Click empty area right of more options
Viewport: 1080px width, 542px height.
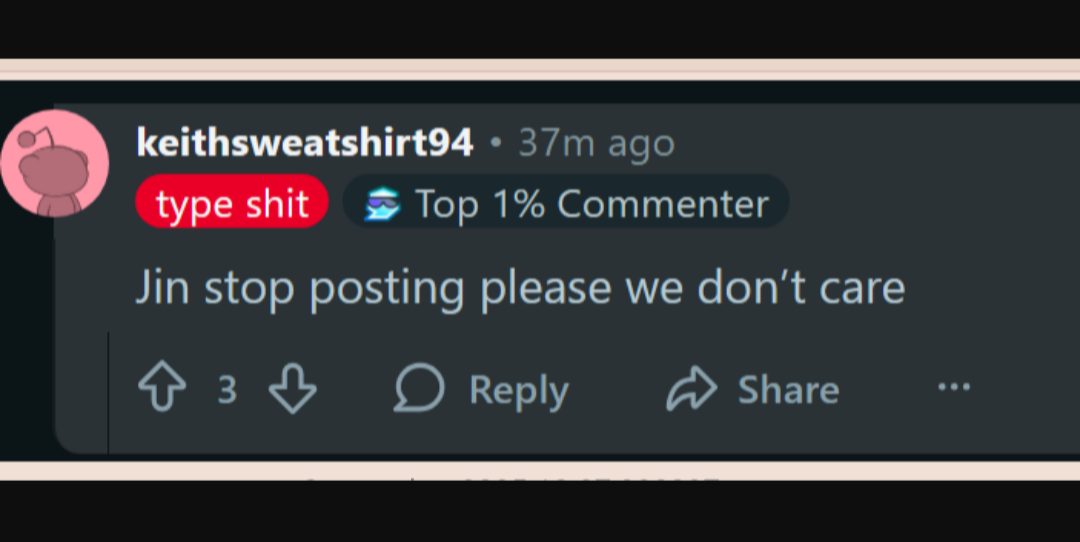pyautogui.click(x=1026, y=387)
